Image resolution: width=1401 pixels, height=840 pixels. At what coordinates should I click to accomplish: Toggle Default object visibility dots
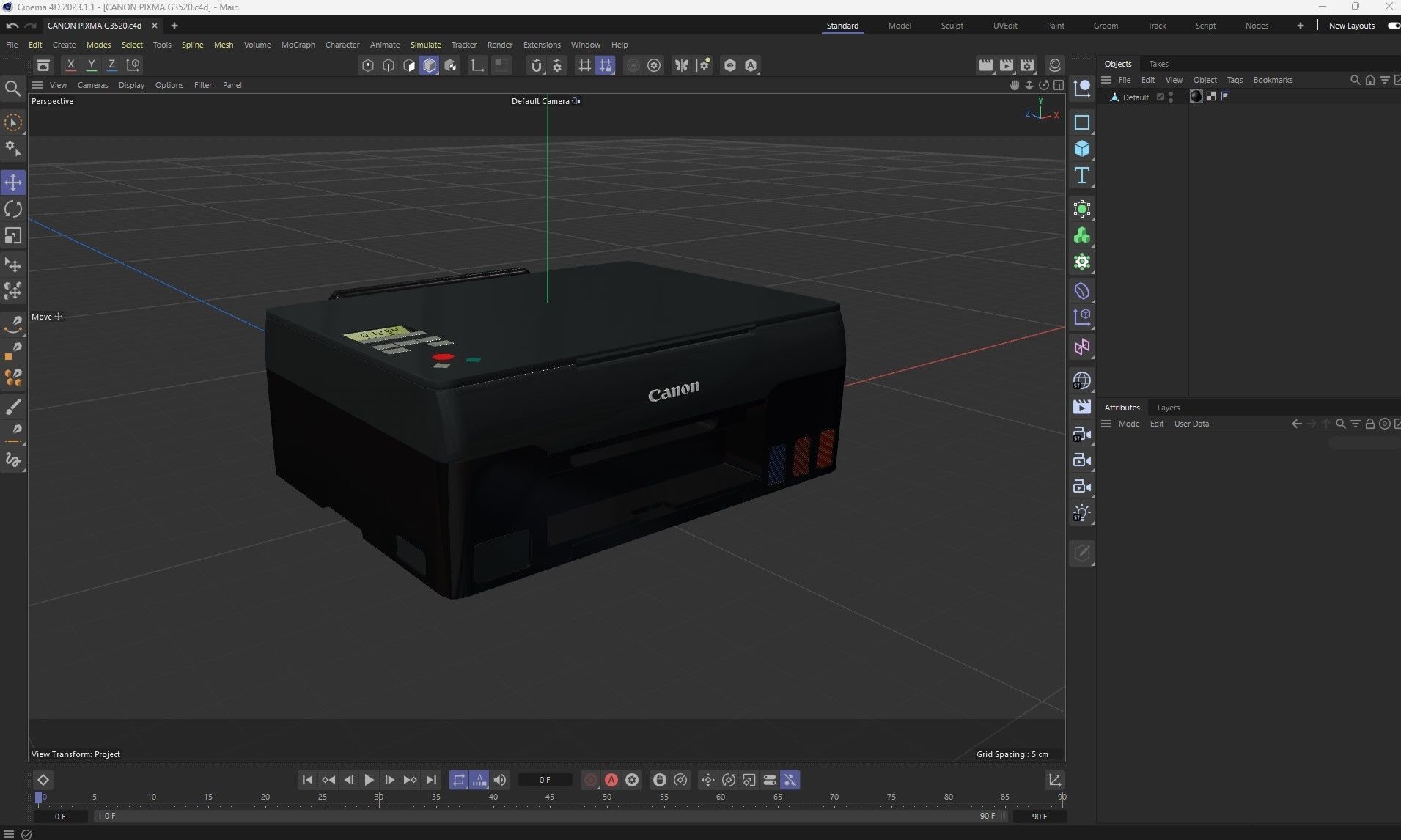[1171, 97]
